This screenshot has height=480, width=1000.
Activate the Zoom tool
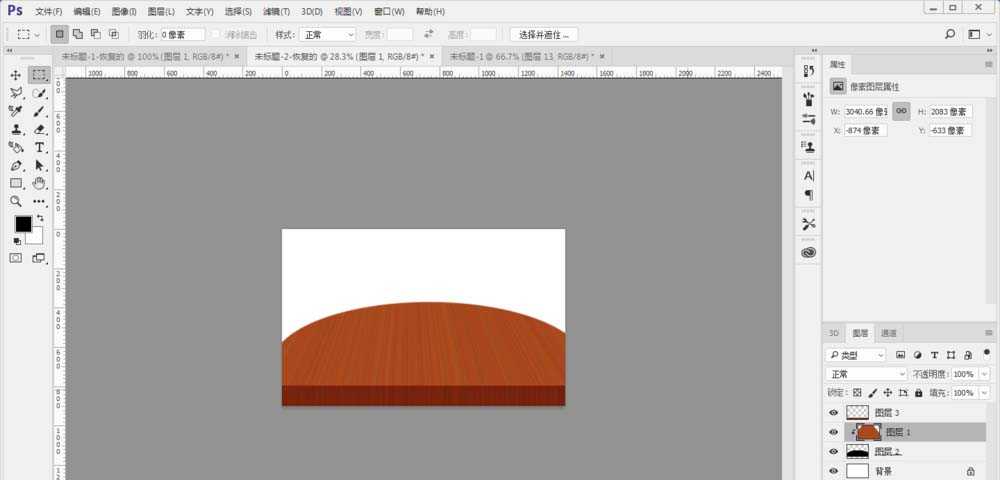pos(16,201)
